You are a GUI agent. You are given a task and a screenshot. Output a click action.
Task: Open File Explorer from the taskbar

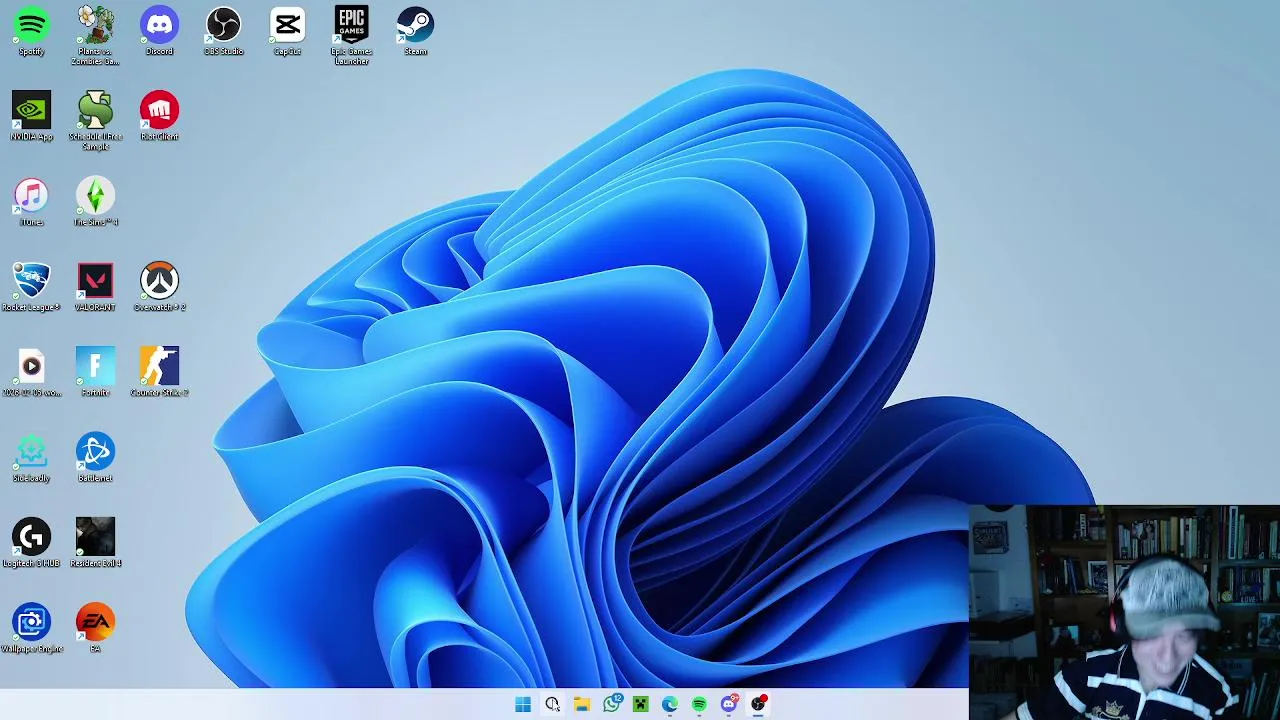581,705
